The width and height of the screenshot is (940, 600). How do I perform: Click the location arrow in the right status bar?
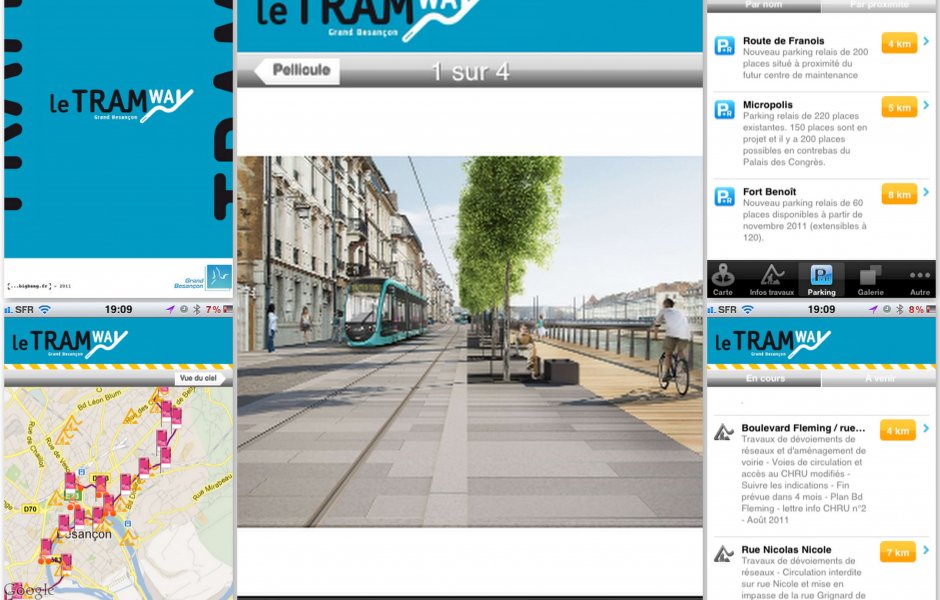(873, 309)
